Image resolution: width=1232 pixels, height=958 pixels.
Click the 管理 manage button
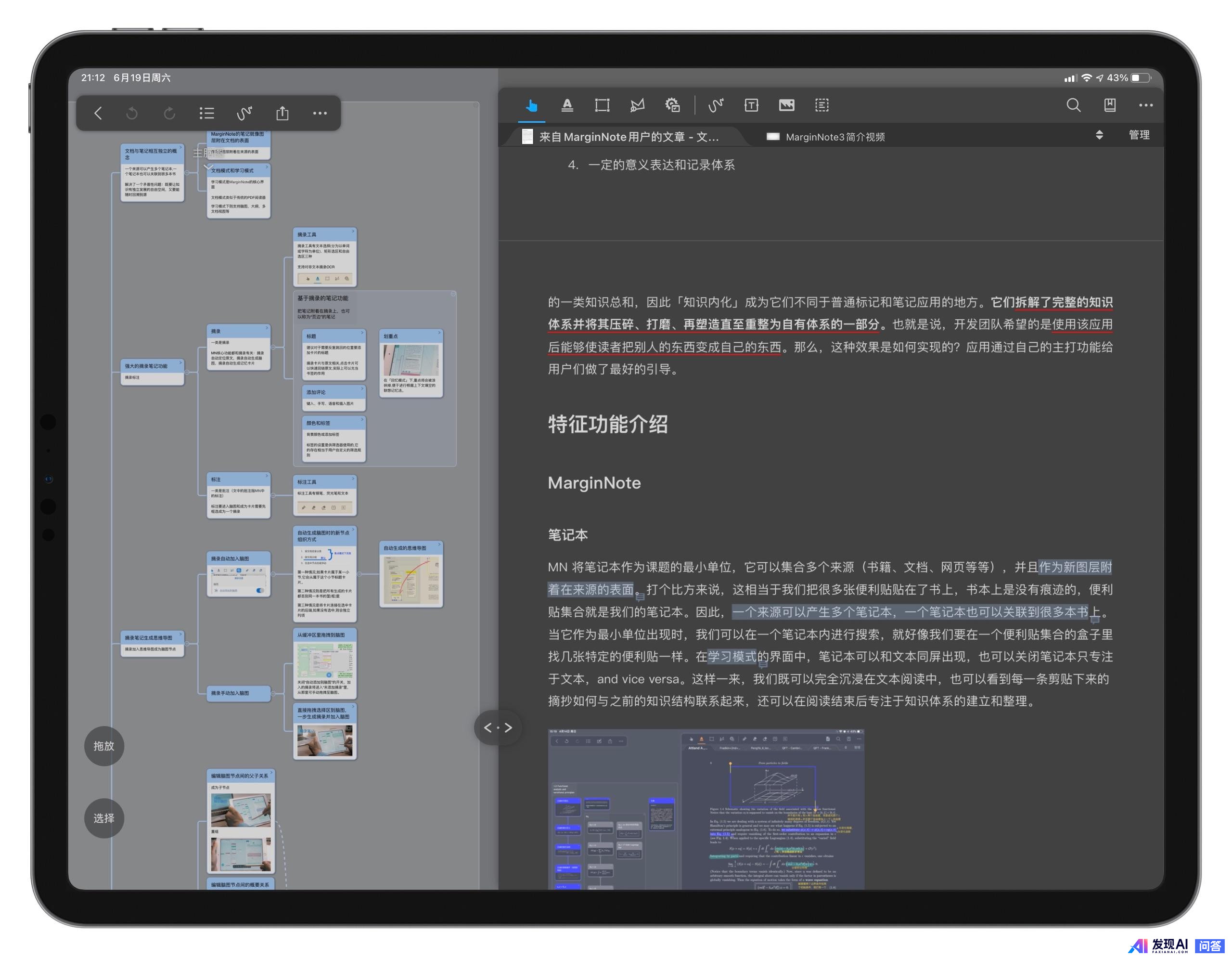[1139, 135]
